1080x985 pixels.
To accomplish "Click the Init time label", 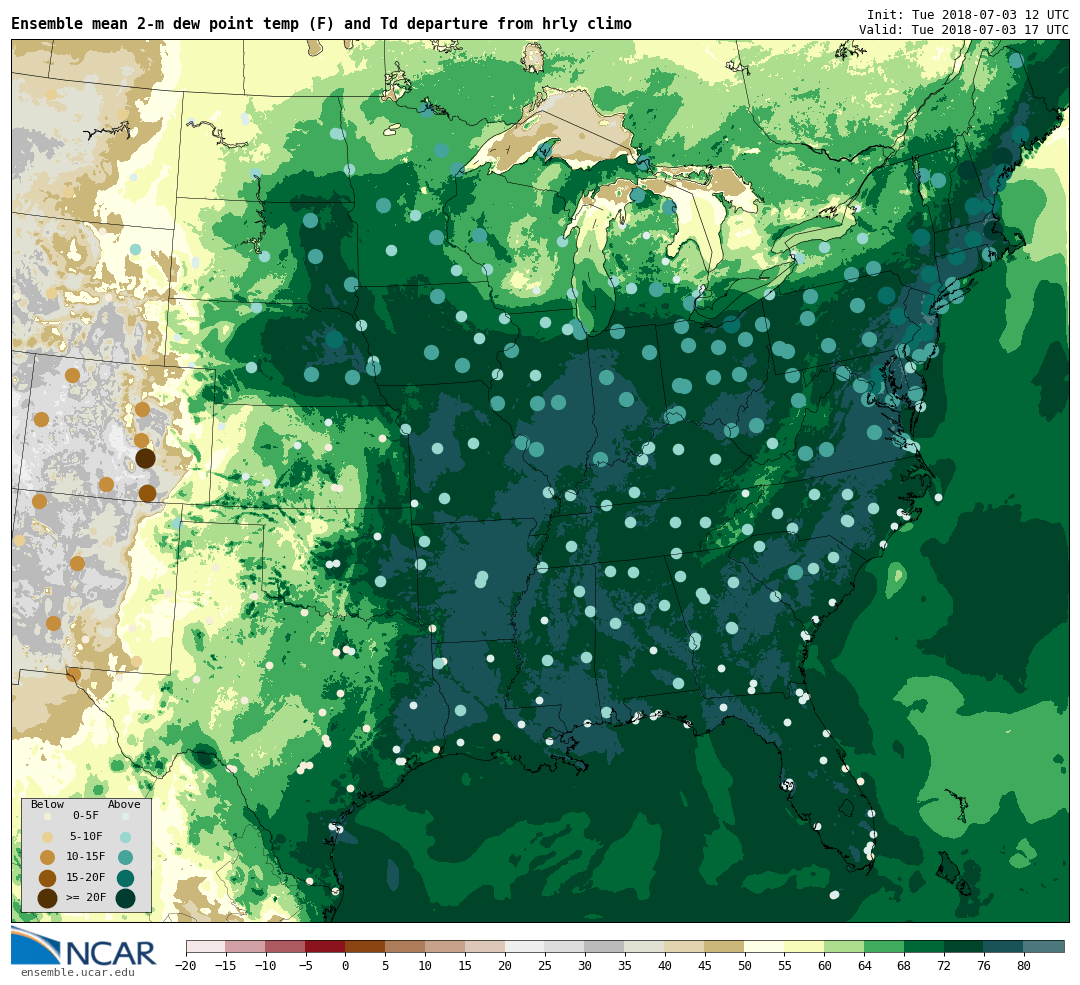I will [x=967, y=15].
